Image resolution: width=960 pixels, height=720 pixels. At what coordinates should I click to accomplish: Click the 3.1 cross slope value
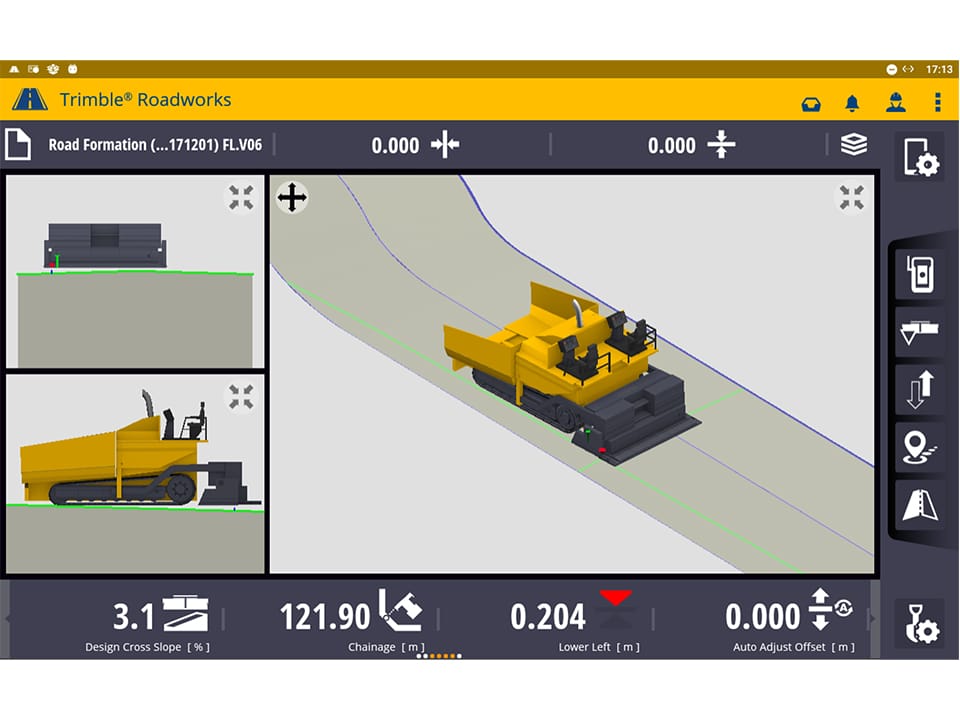click(133, 616)
